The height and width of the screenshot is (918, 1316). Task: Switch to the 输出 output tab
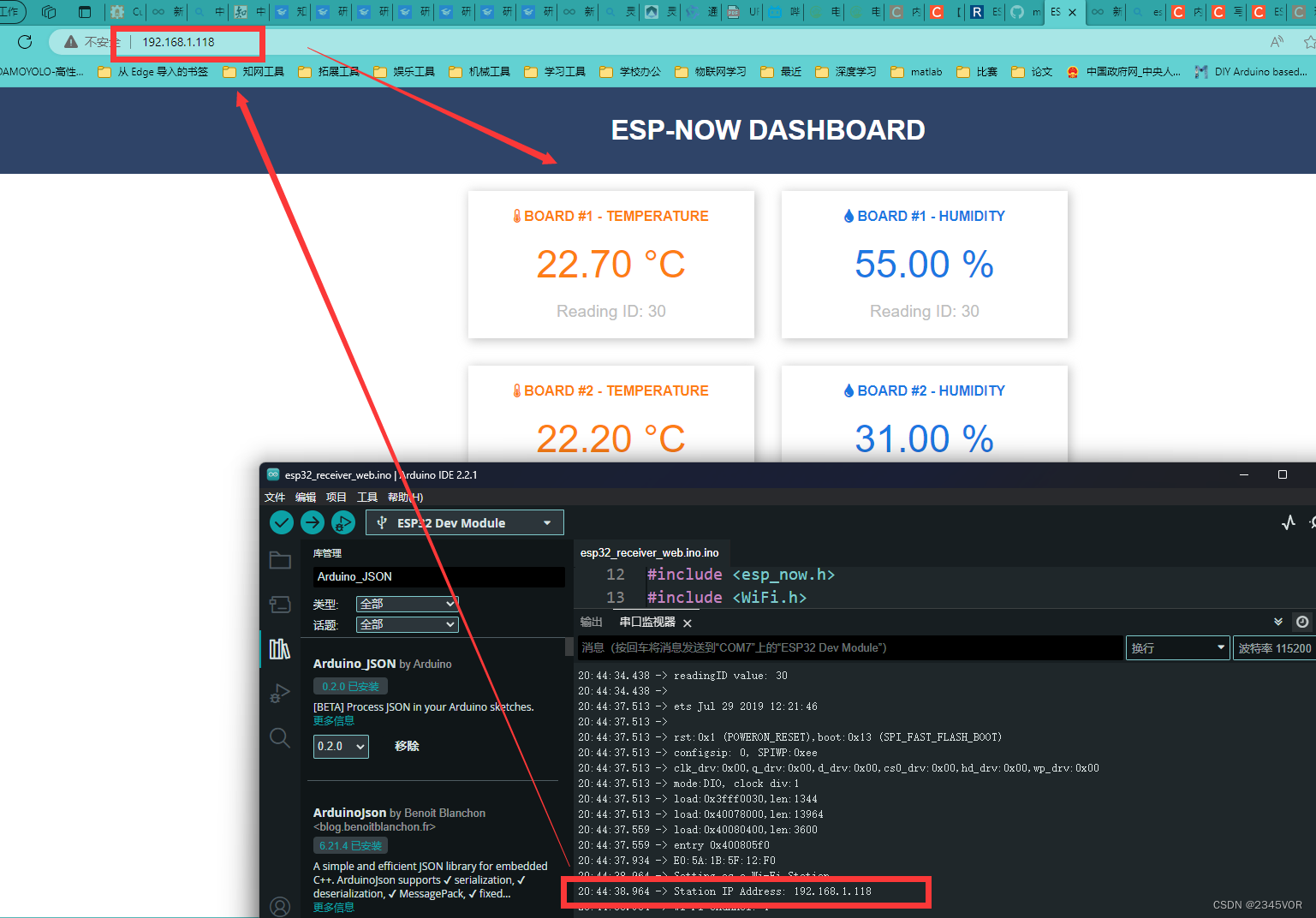(x=592, y=623)
